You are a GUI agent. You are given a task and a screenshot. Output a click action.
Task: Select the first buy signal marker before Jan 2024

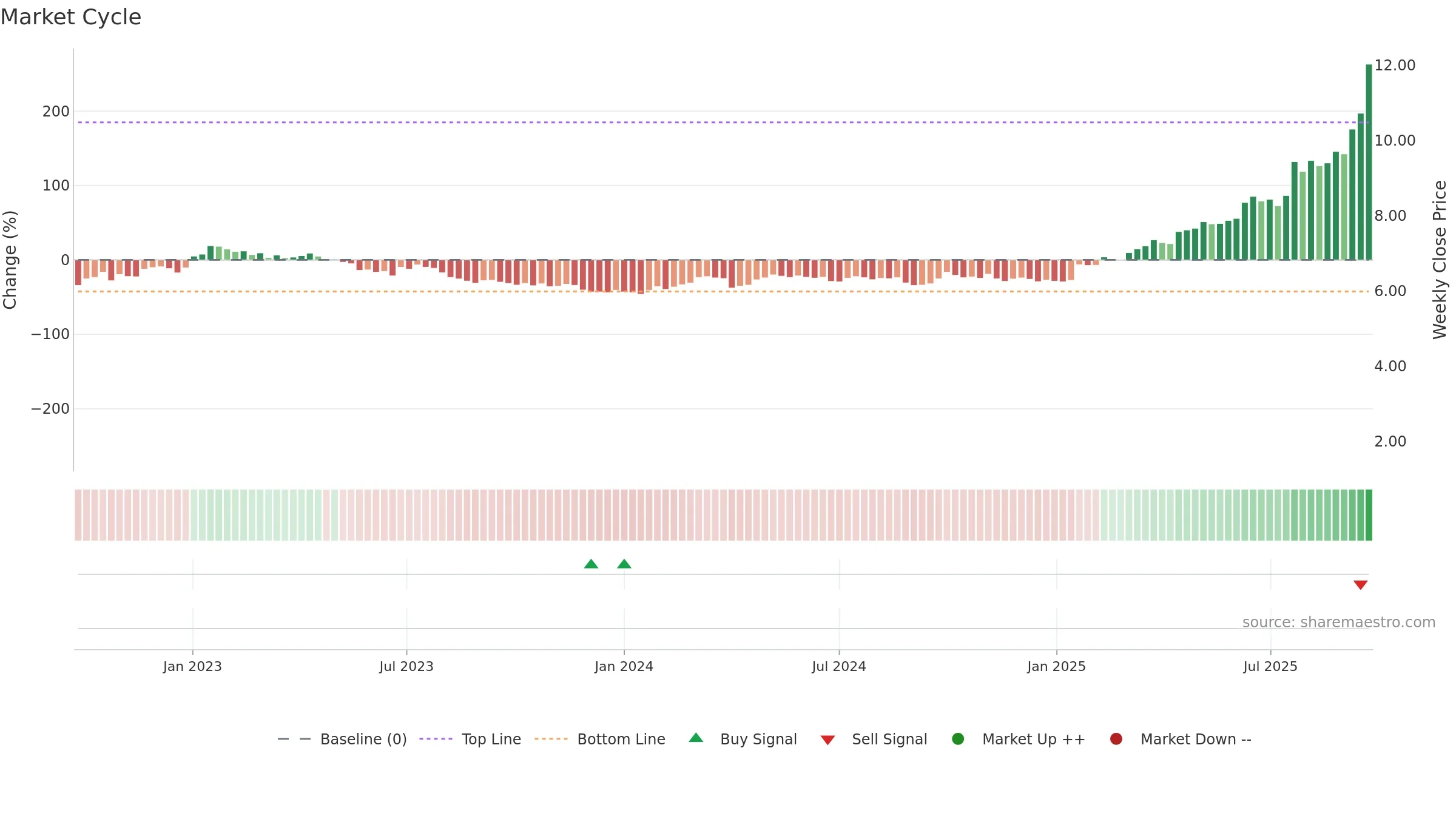(591, 564)
